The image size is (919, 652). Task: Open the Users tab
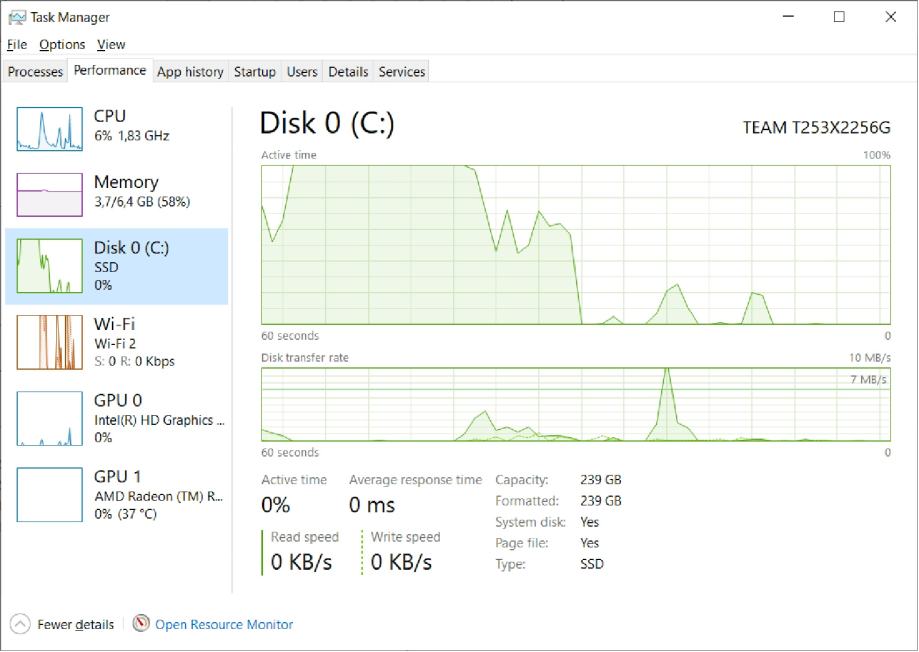pyautogui.click(x=302, y=72)
